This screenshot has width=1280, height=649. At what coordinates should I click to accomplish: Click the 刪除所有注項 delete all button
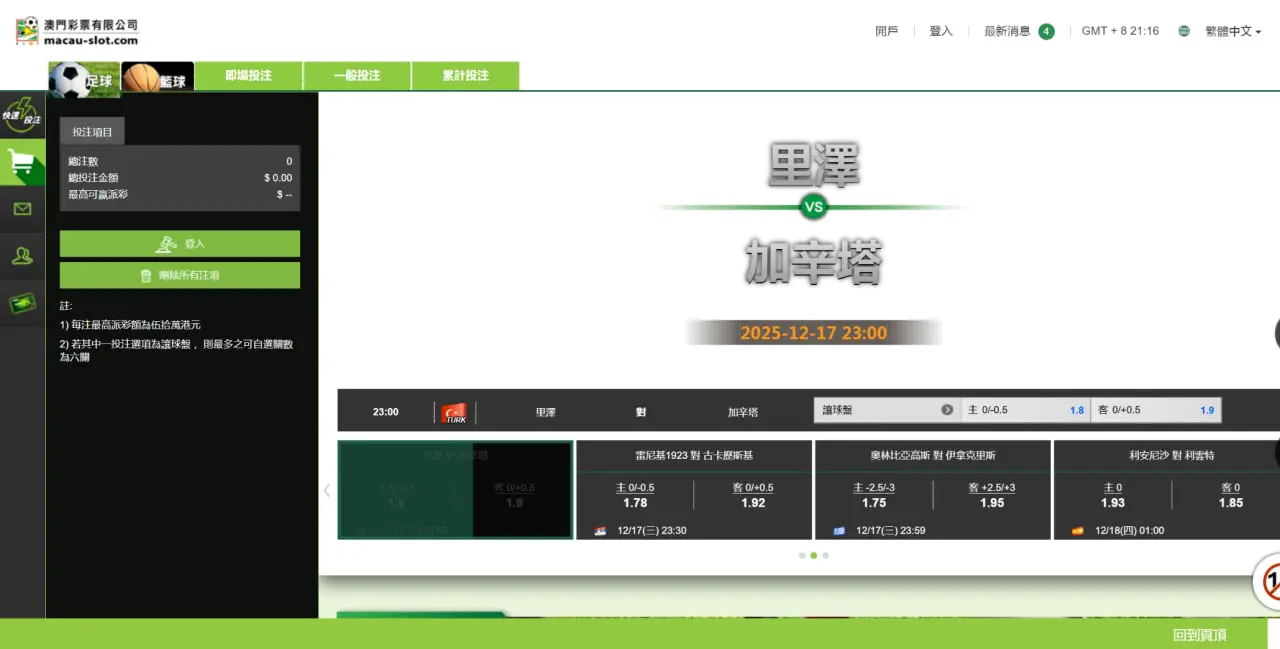coord(180,275)
